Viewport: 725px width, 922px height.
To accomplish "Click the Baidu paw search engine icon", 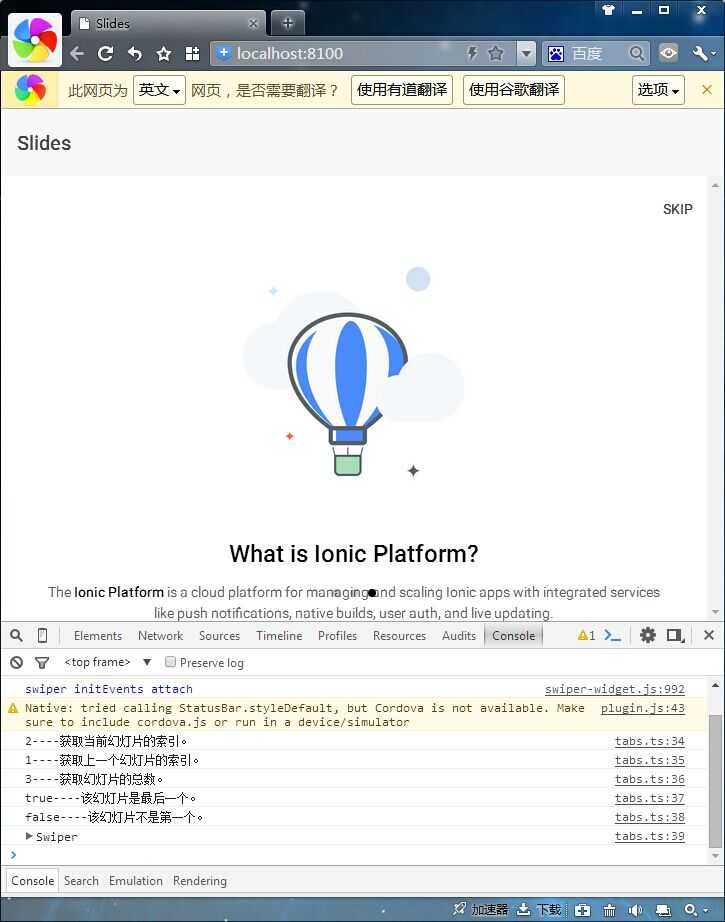I will point(556,54).
